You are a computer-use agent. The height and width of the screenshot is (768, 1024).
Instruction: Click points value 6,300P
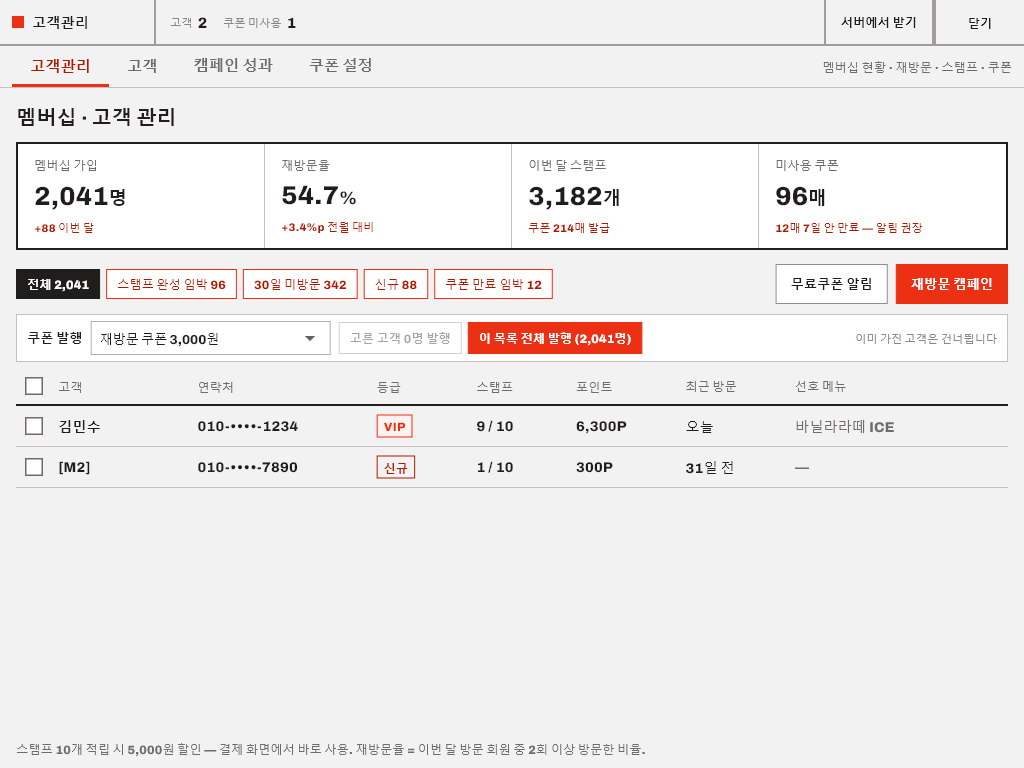coord(601,426)
